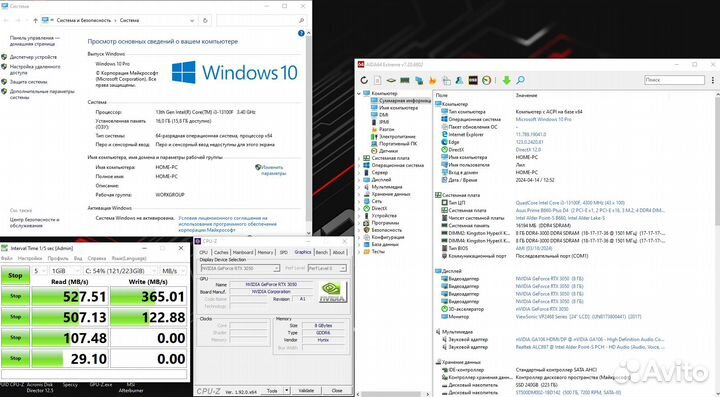The width and height of the screenshot is (720, 397).
Task: Open Защита системы link in System window
Action: coord(28,82)
